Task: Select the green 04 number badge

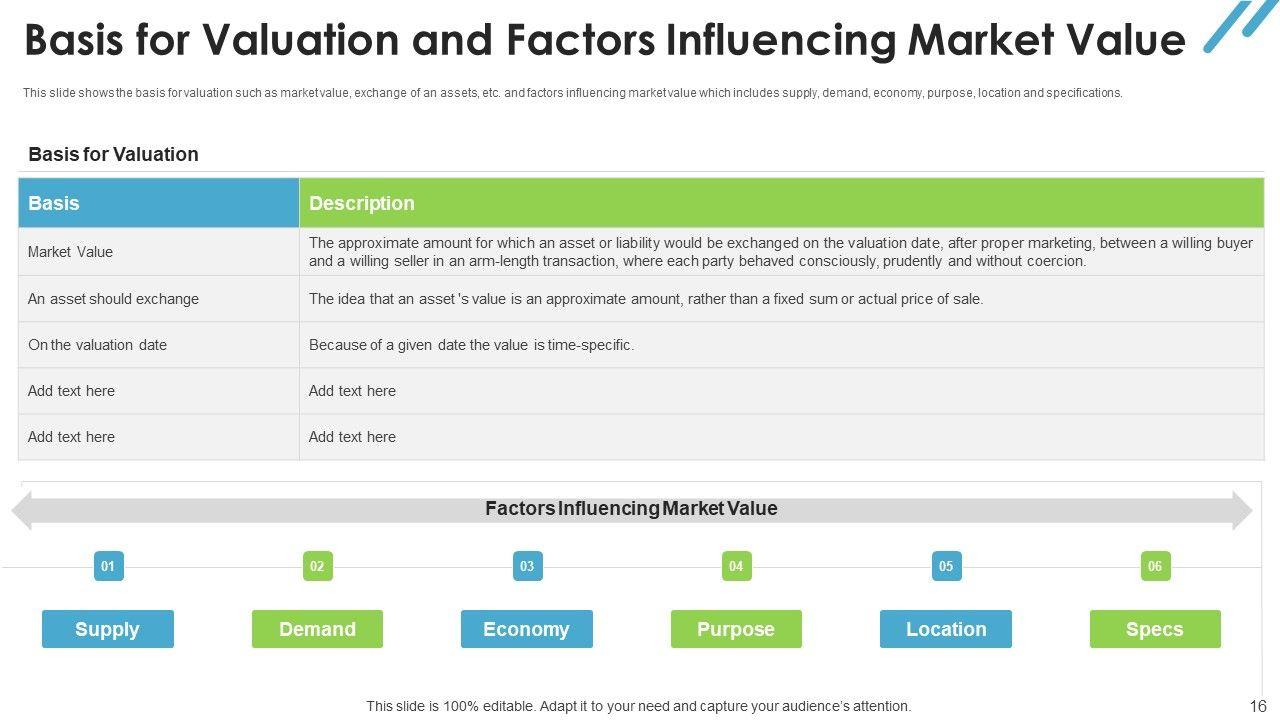Action: pos(736,566)
